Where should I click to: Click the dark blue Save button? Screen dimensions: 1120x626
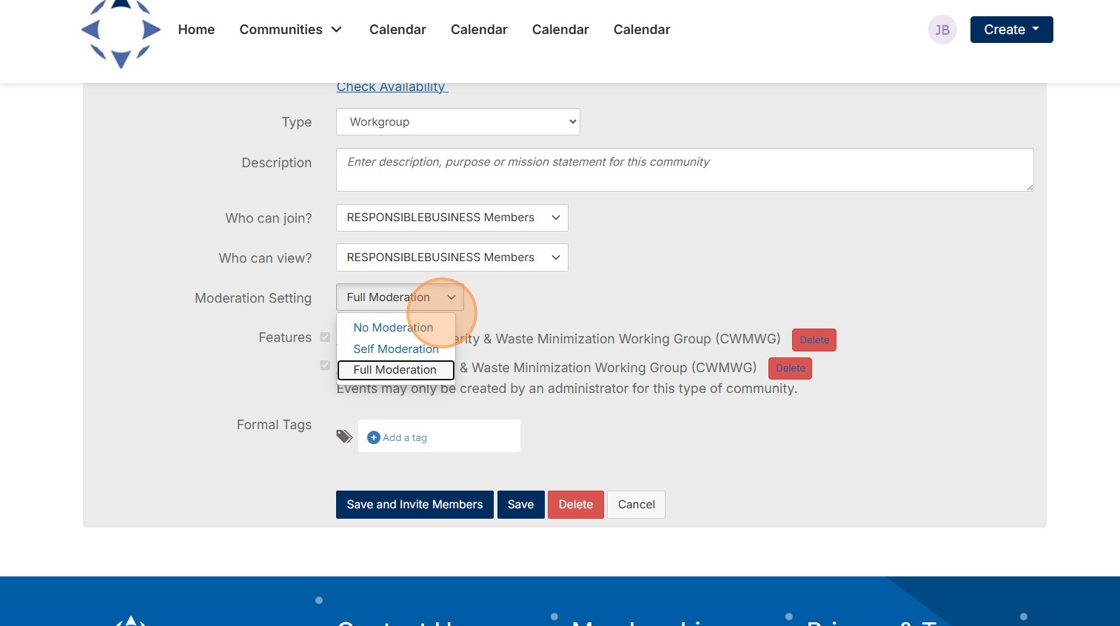coord(521,505)
